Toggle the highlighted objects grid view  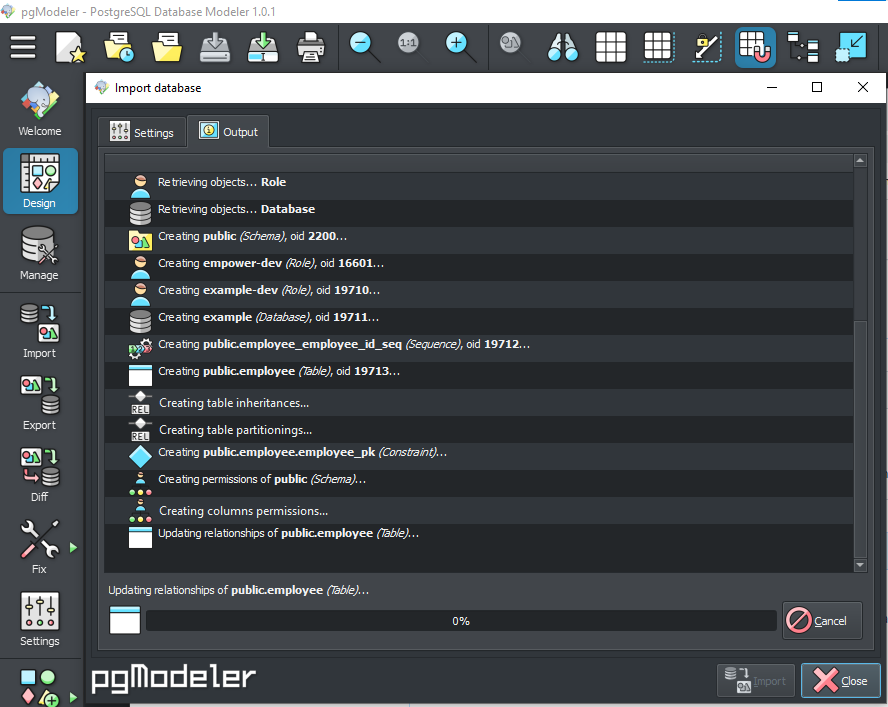coord(754,46)
